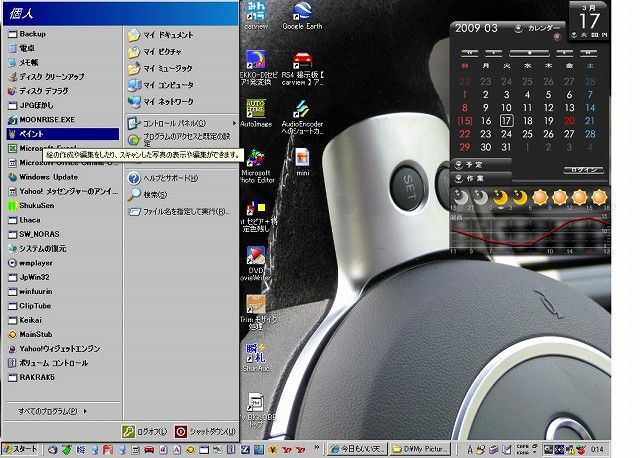Click the Log Off (ログオフ) button
Image resolution: width=640 pixels, height=458 pixels.
[145, 431]
